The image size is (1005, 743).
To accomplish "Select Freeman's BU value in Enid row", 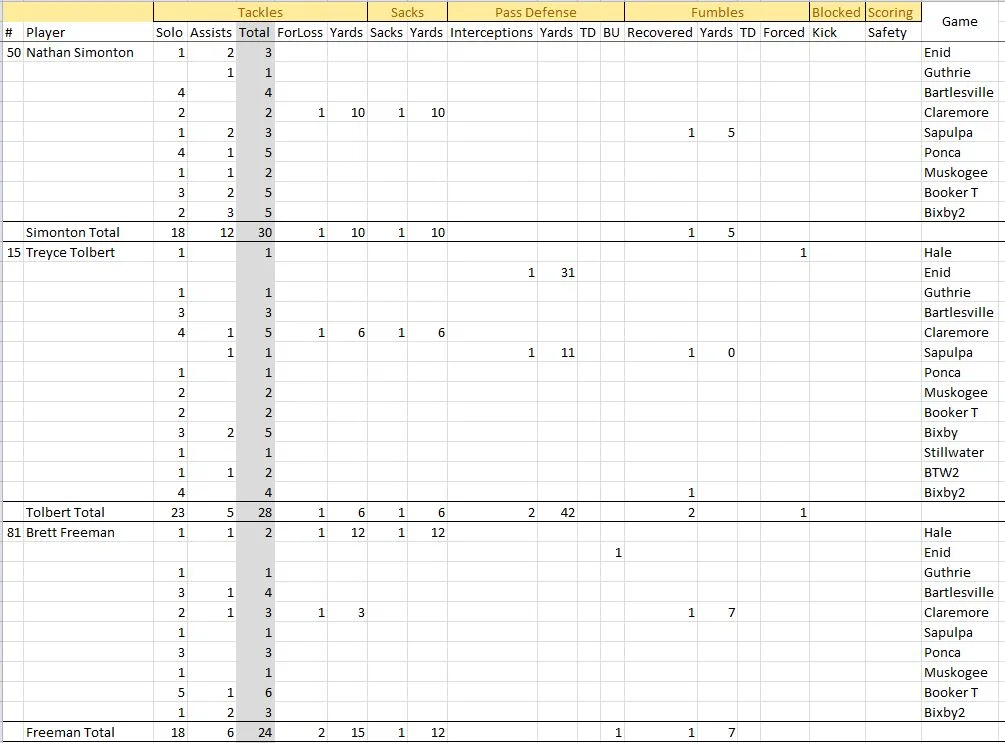I will click(613, 553).
